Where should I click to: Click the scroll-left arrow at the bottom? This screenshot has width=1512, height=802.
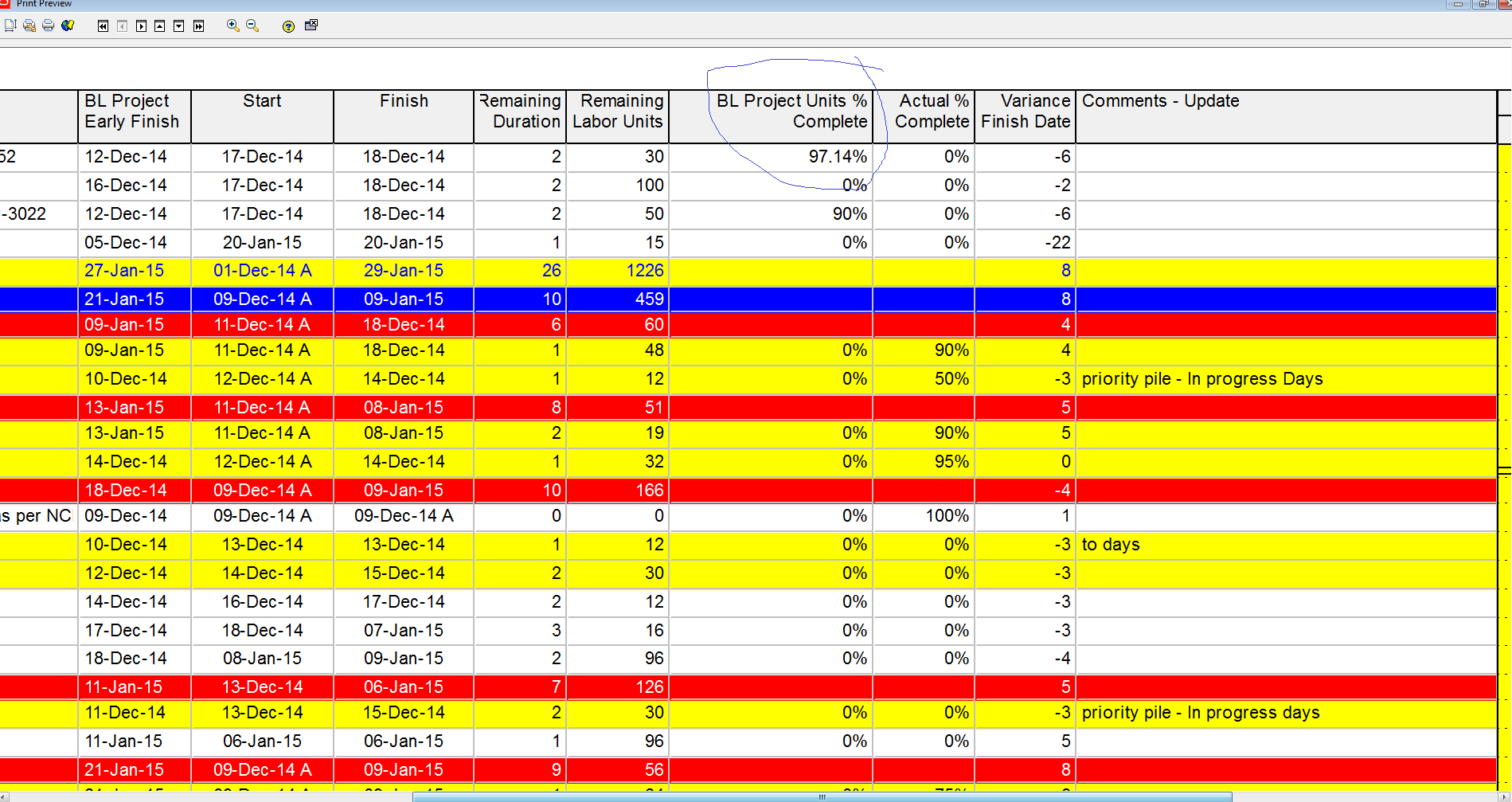tap(5, 796)
